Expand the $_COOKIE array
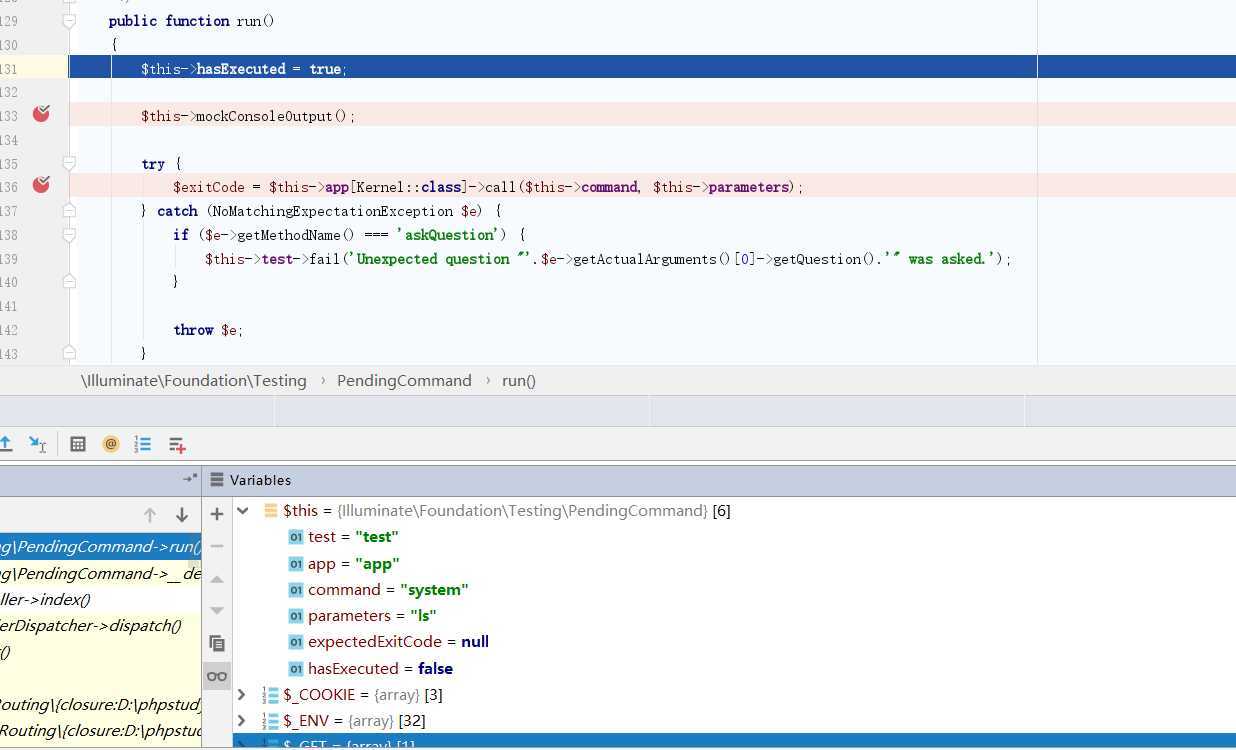The height and width of the screenshot is (750, 1236). coord(242,694)
